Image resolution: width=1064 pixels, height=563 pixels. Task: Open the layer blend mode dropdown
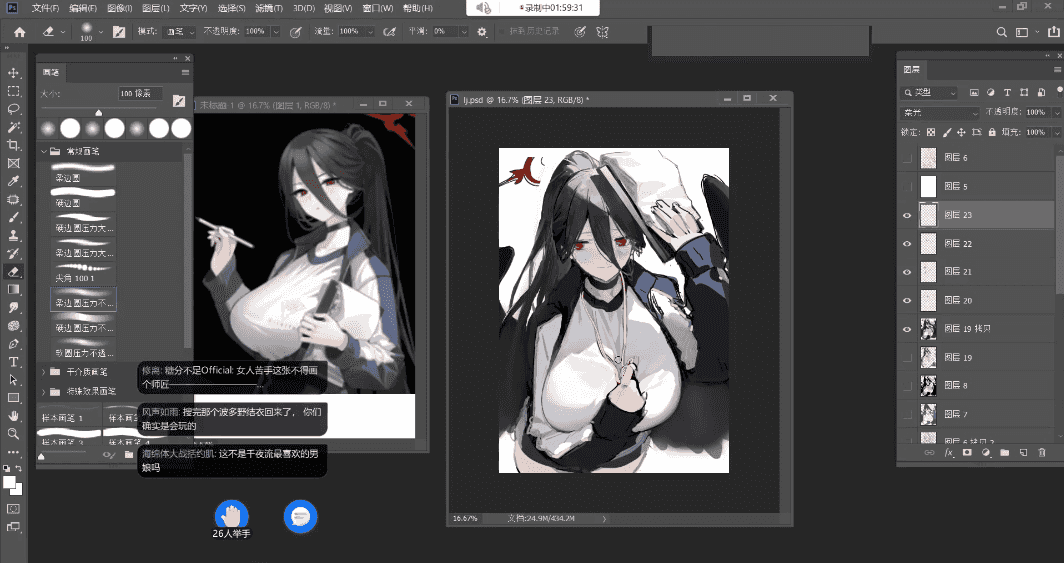tap(940, 113)
